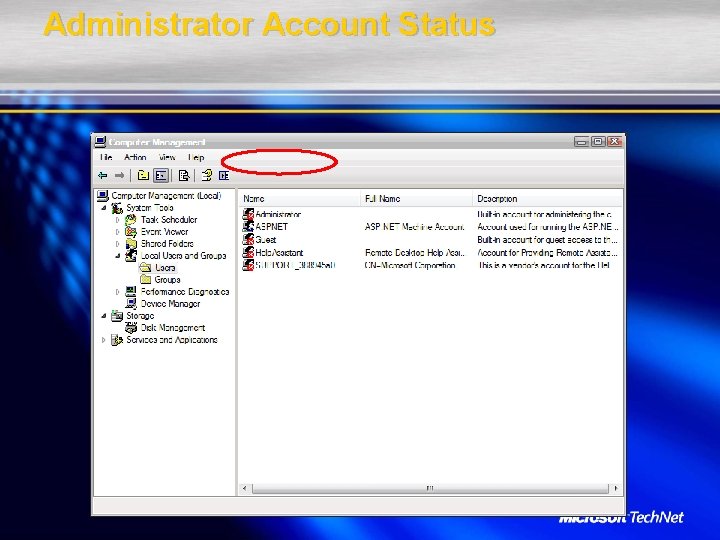This screenshot has width=720, height=540.
Task: Select 'Built-in account for administering' description
Action: (544, 214)
